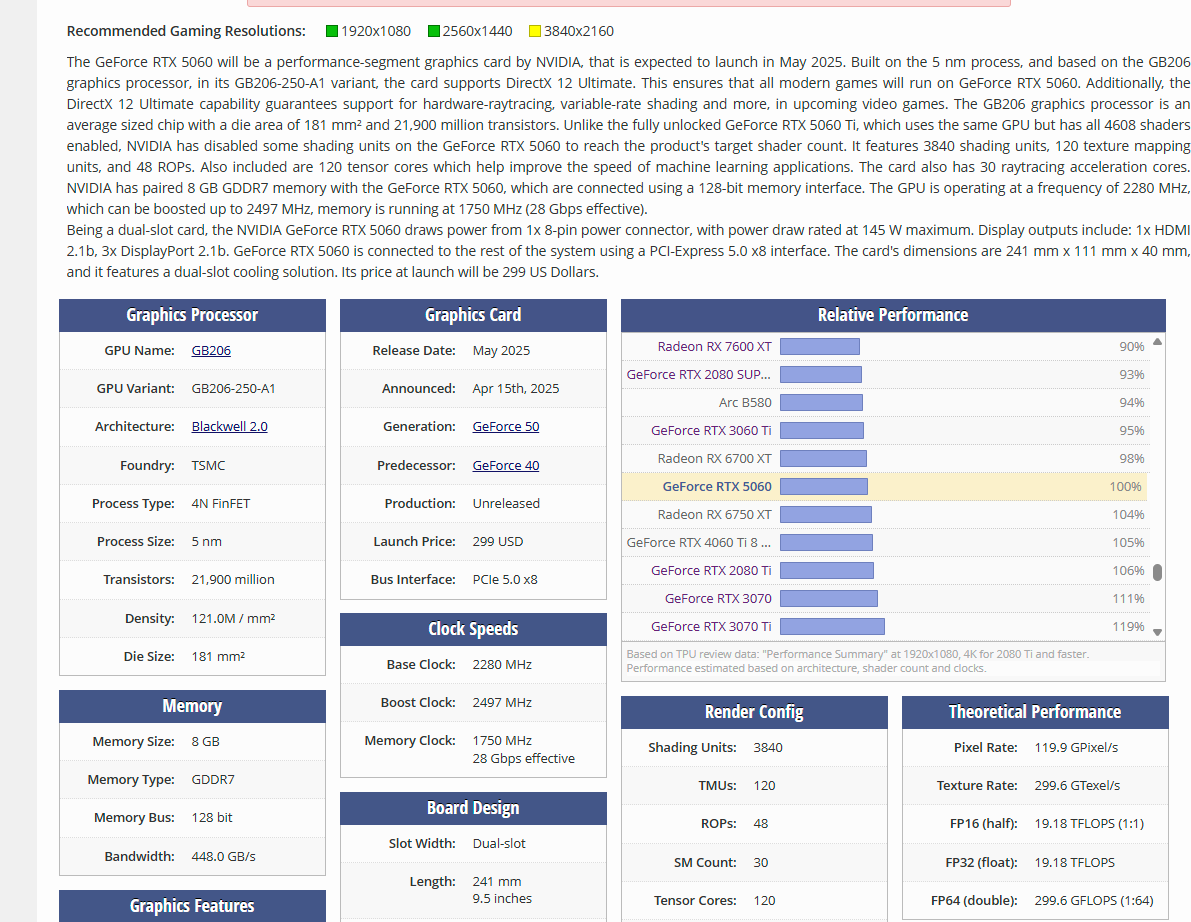1191x922 pixels.
Task: Open GeForce RTX 3060 Ti entry
Action: 711,431
